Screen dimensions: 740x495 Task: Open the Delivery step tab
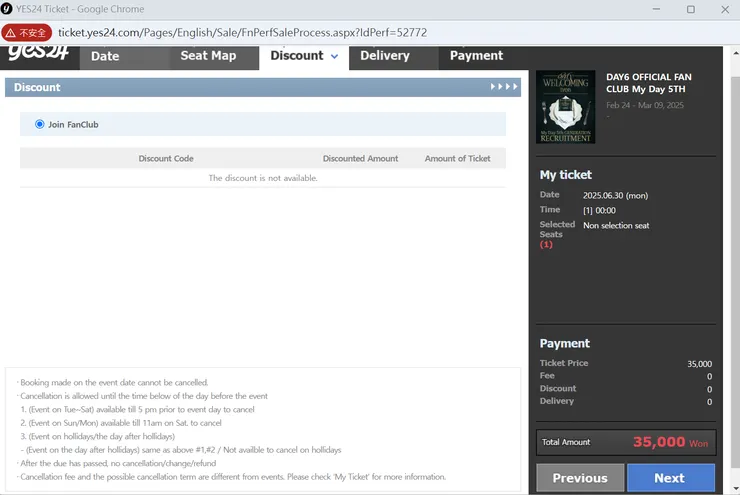coord(394,58)
